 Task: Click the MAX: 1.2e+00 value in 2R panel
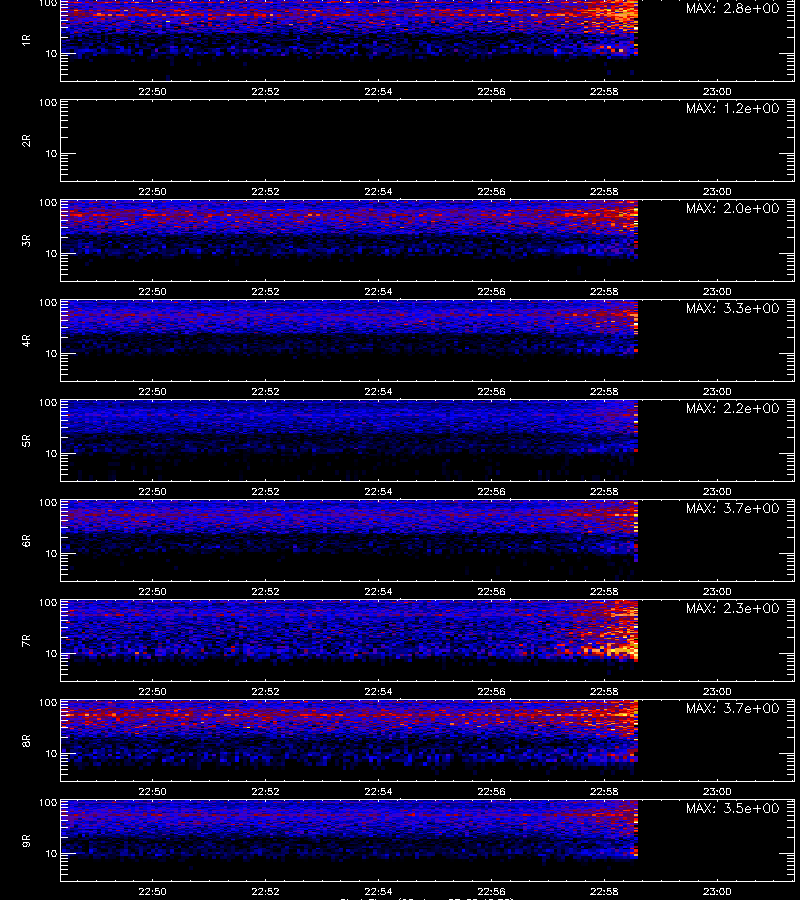point(732,108)
